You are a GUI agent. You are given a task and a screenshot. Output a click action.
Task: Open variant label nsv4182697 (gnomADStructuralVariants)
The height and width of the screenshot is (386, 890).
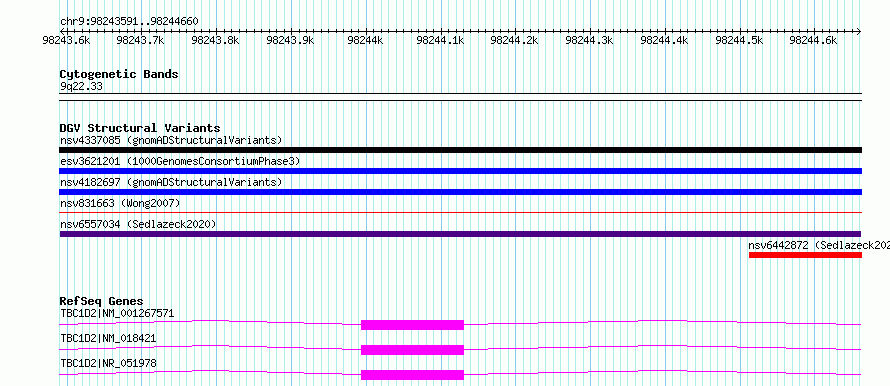171,182
